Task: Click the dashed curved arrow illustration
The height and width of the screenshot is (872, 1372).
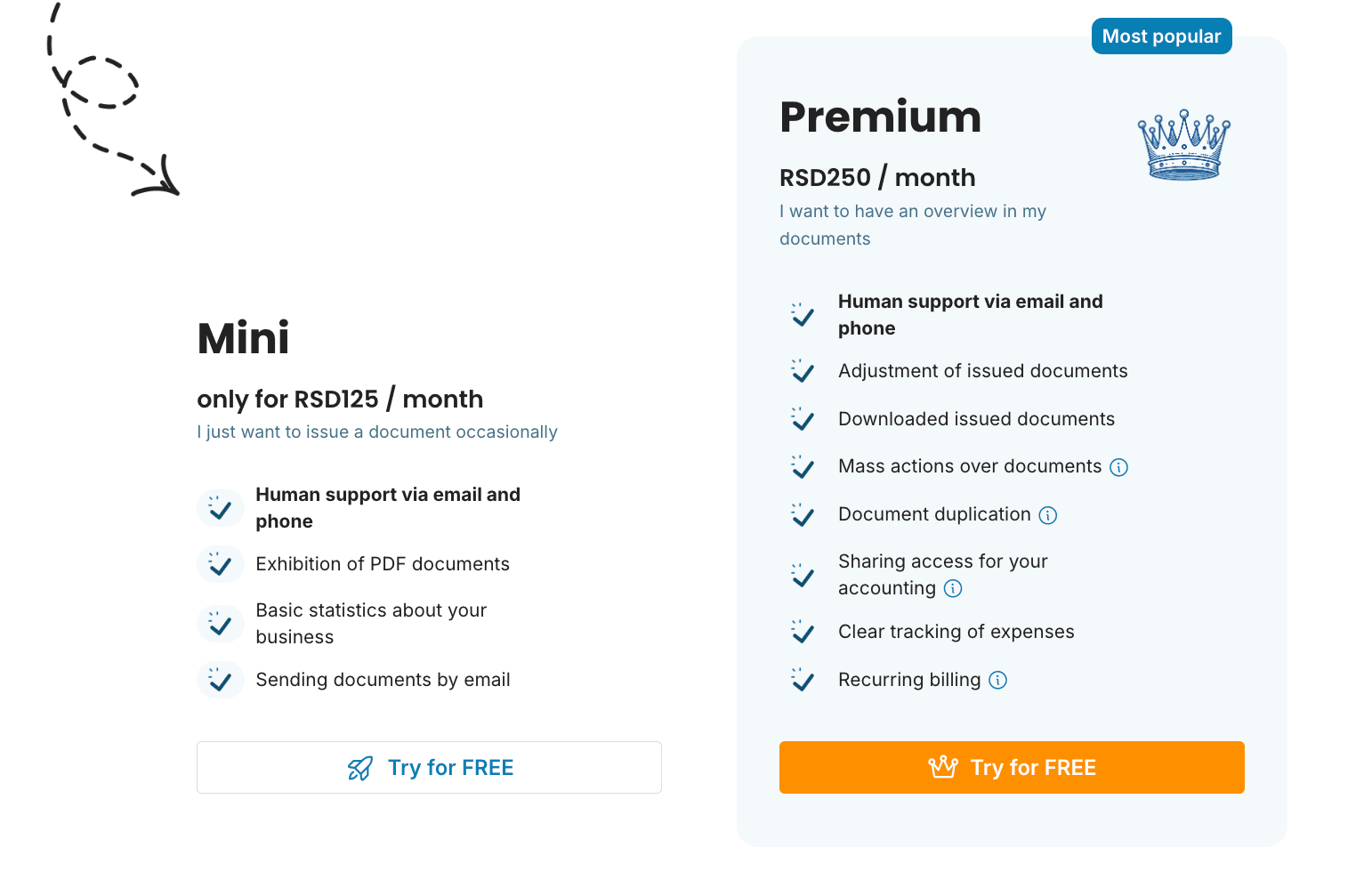Action: pyautogui.click(x=113, y=99)
